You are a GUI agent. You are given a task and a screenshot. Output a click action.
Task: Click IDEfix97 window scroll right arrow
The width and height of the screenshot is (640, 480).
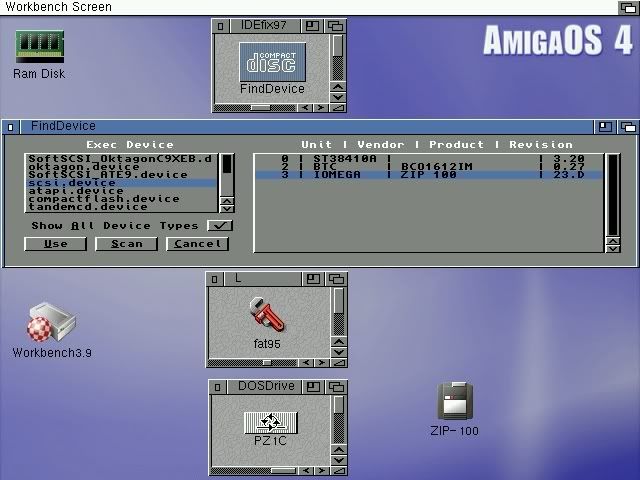[321, 108]
